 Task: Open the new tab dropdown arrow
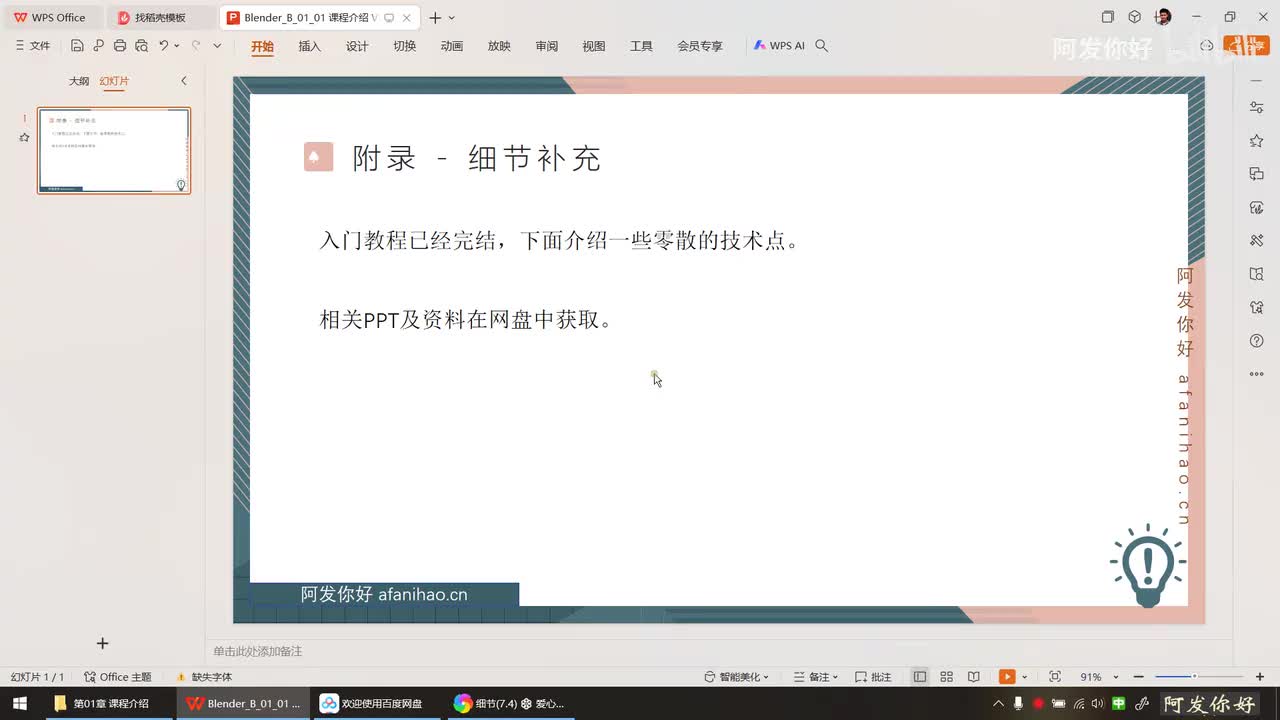pyautogui.click(x=452, y=18)
